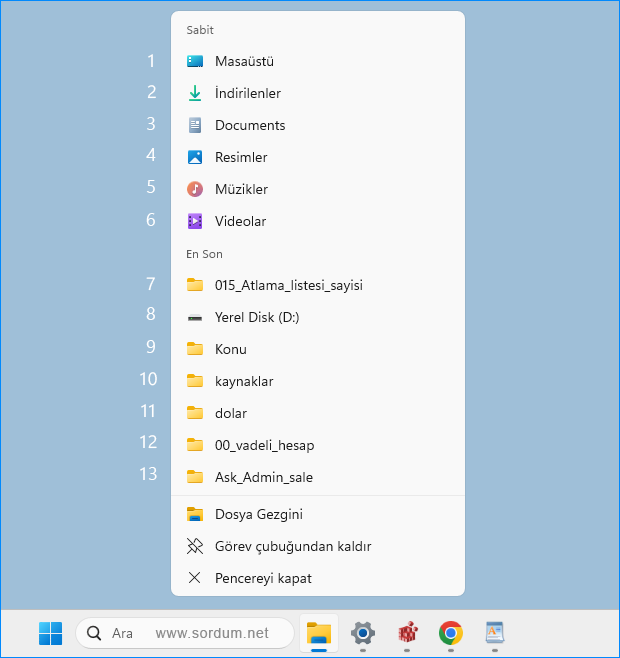Open the pinned Documents folder

coord(318,125)
